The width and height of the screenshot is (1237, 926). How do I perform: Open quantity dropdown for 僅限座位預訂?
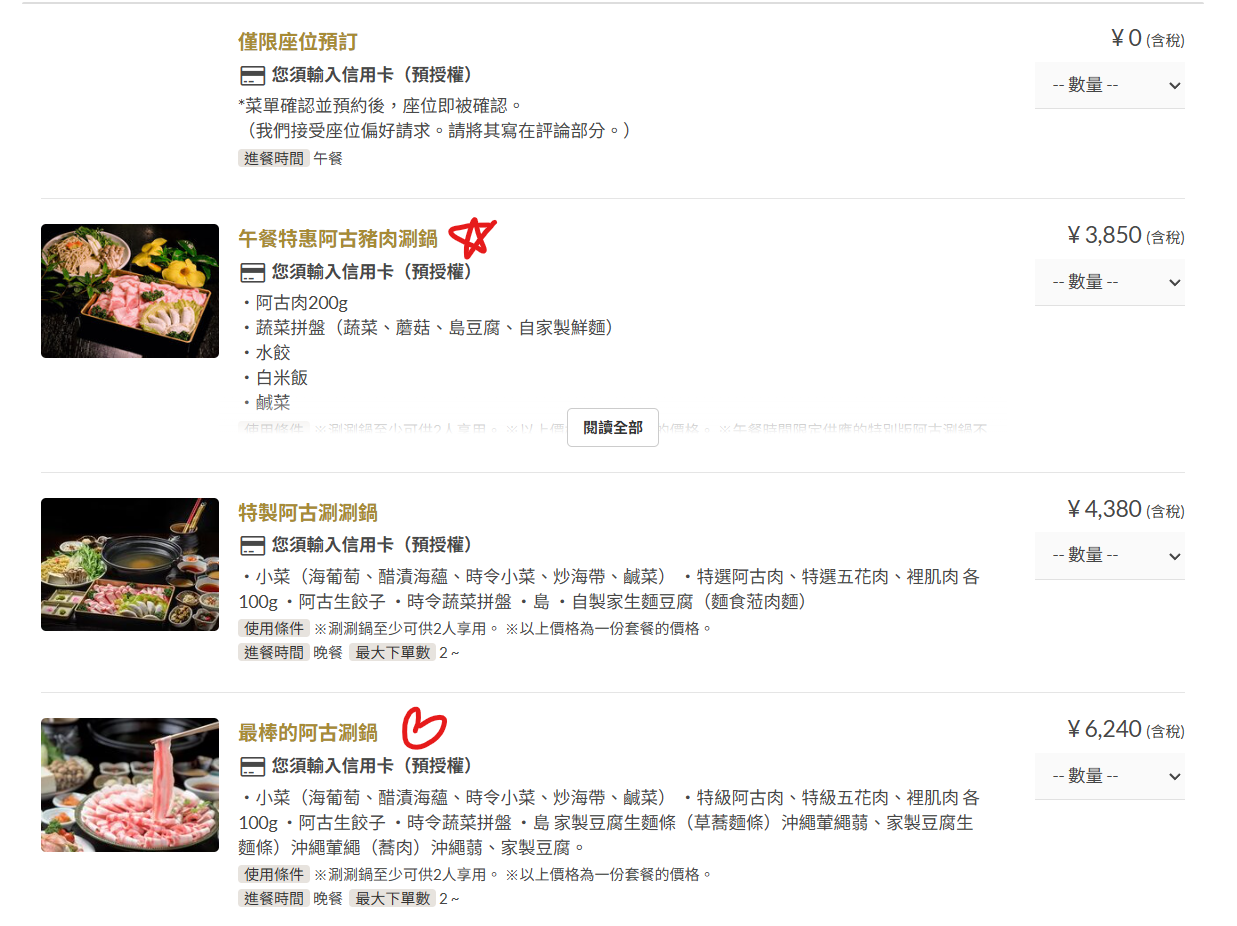[1110, 85]
